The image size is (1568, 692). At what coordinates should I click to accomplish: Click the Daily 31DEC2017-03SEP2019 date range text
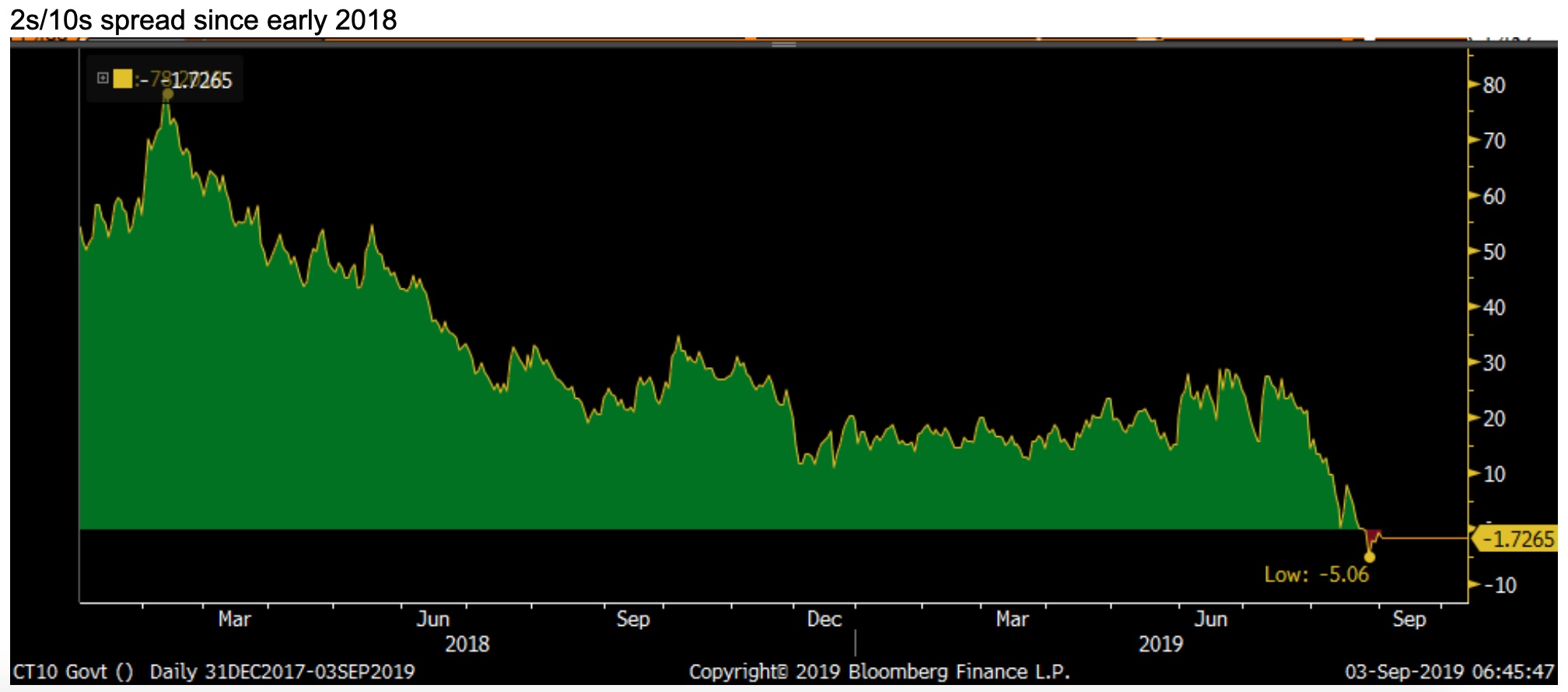pos(282,672)
